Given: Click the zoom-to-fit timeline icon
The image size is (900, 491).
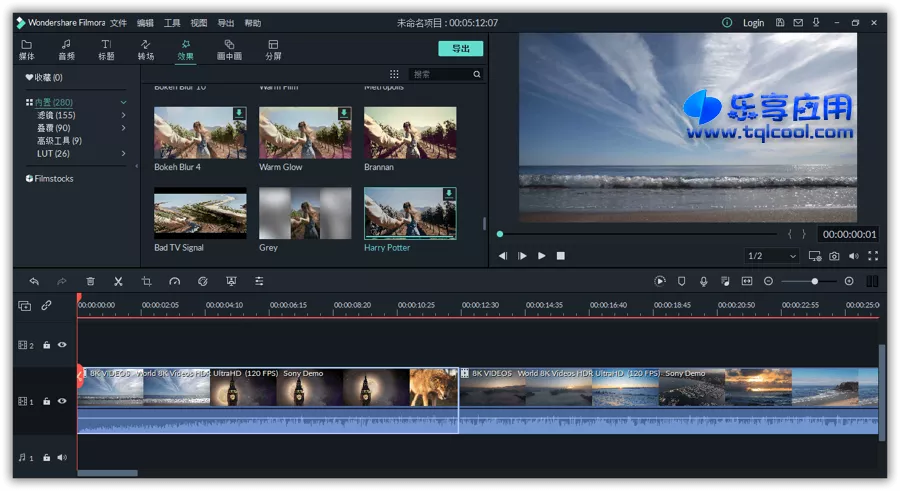Looking at the screenshot, I should click(x=747, y=281).
